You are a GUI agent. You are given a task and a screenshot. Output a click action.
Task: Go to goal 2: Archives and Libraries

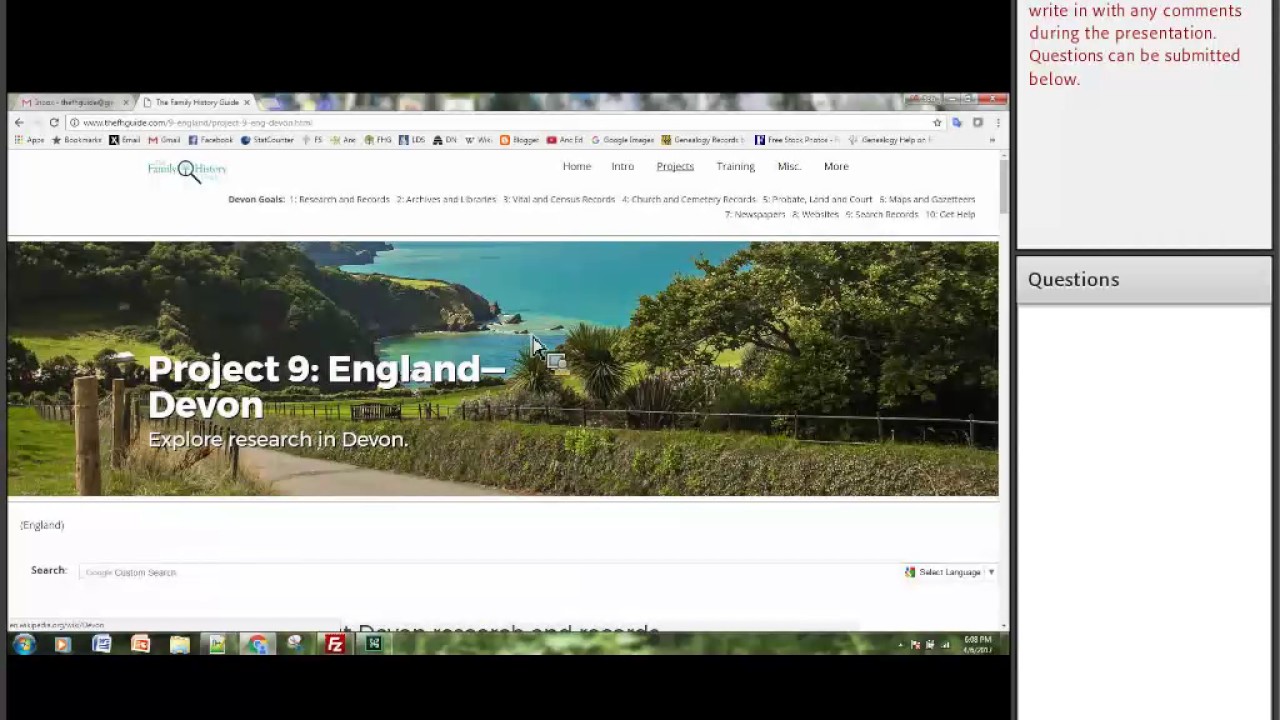(446, 199)
